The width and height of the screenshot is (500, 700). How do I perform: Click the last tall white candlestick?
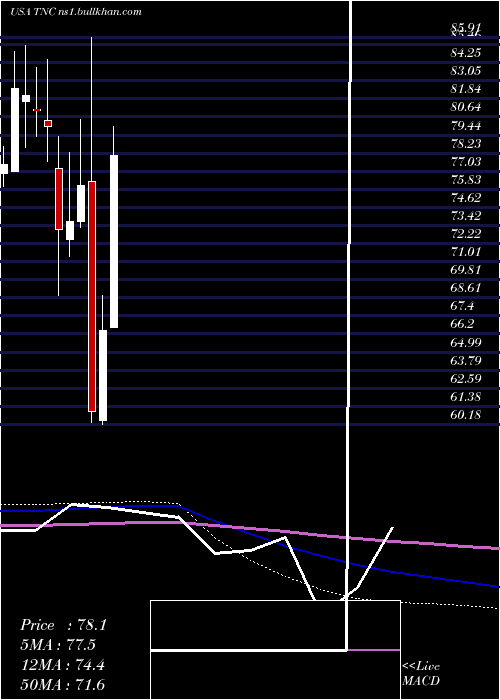(x=114, y=242)
